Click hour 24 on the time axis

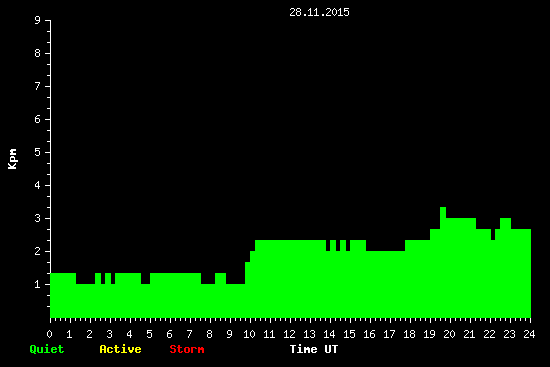click(x=529, y=334)
